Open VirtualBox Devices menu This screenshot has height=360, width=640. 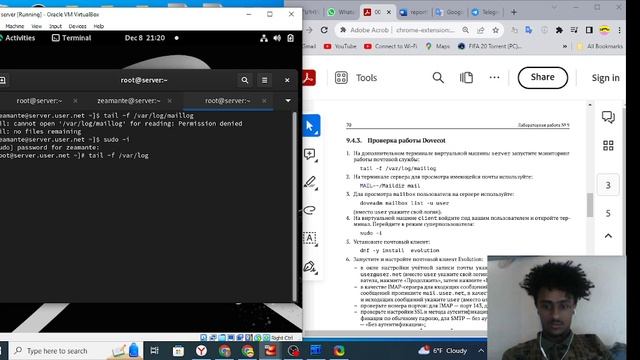[x=78, y=26]
